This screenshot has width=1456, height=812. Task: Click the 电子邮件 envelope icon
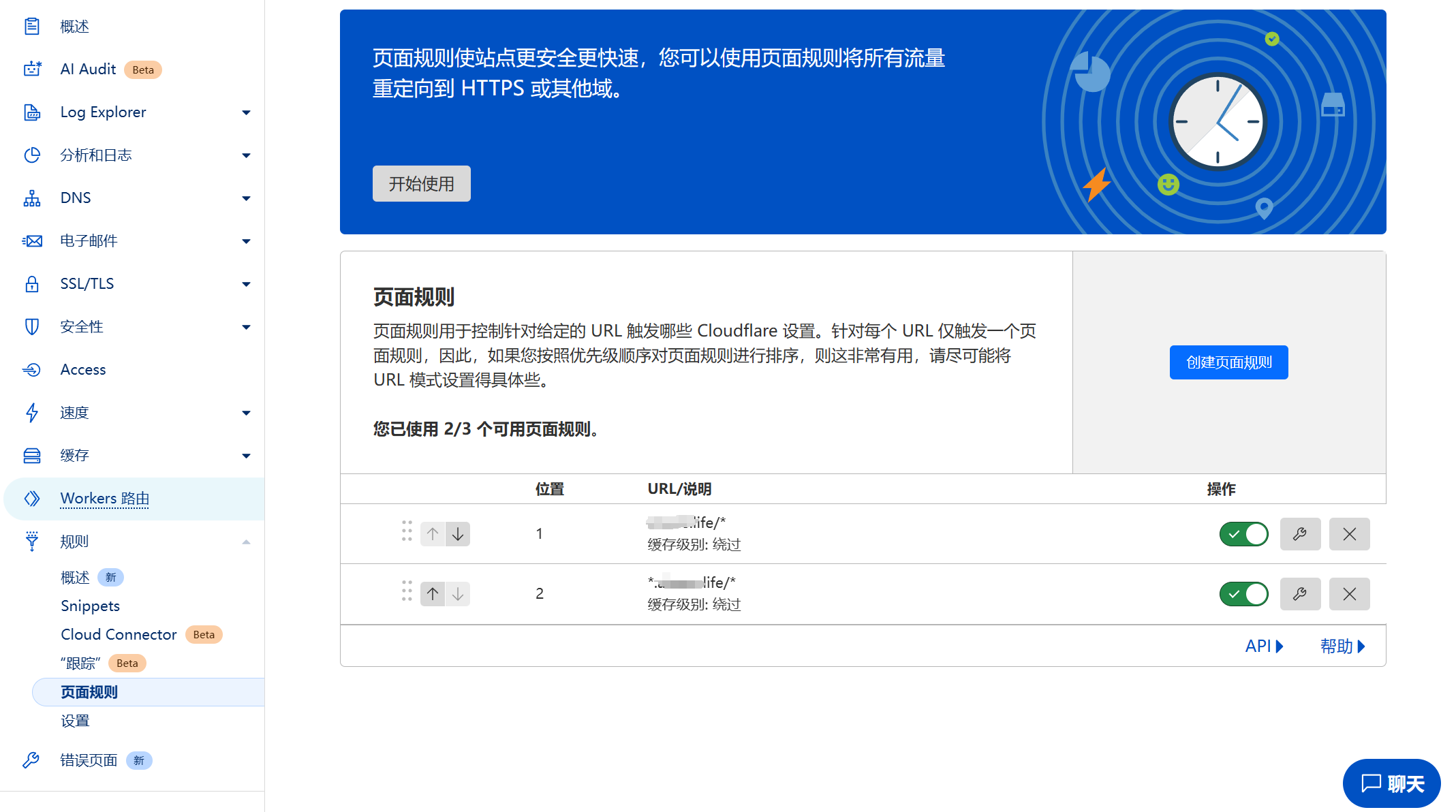(x=32, y=241)
